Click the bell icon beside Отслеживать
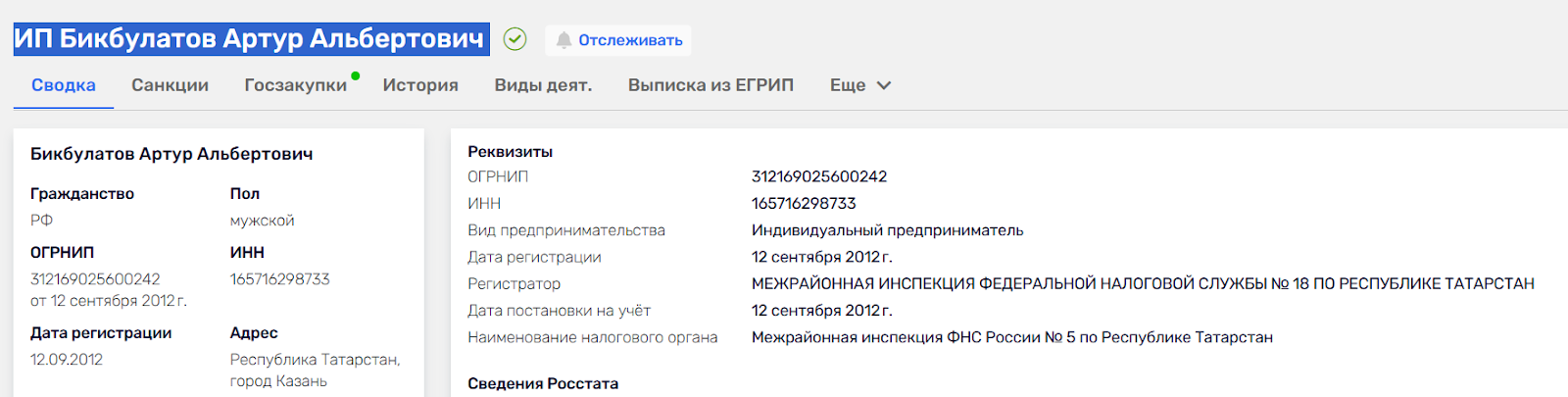This screenshot has width=1568, height=397. 563,40
